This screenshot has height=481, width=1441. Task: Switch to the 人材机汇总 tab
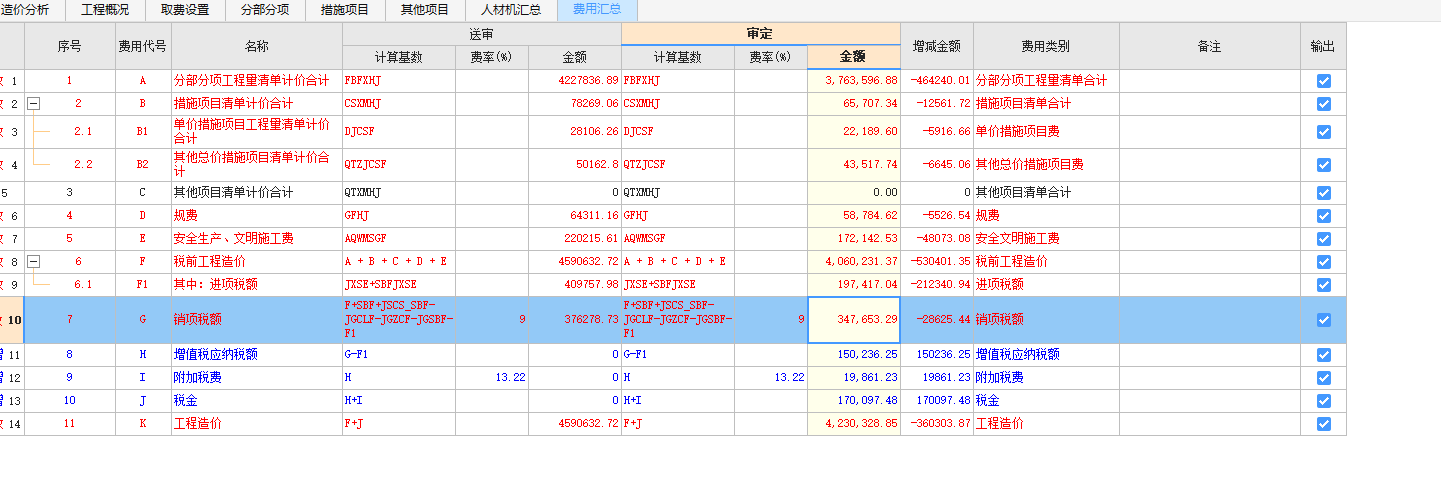coord(511,10)
